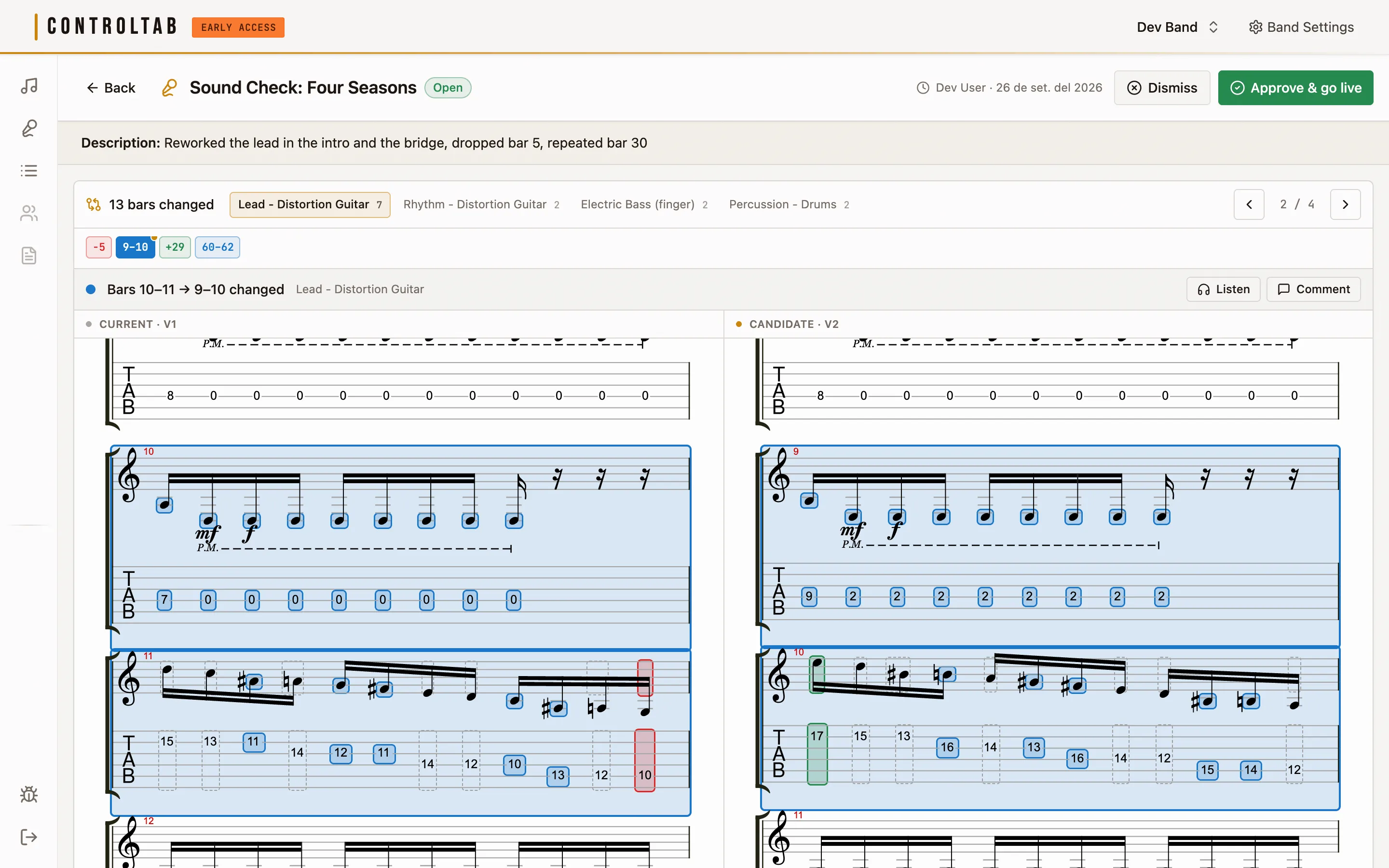Open the document sidebar icon
Screen dimensions: 1389x868
click(x=29, y=256)
